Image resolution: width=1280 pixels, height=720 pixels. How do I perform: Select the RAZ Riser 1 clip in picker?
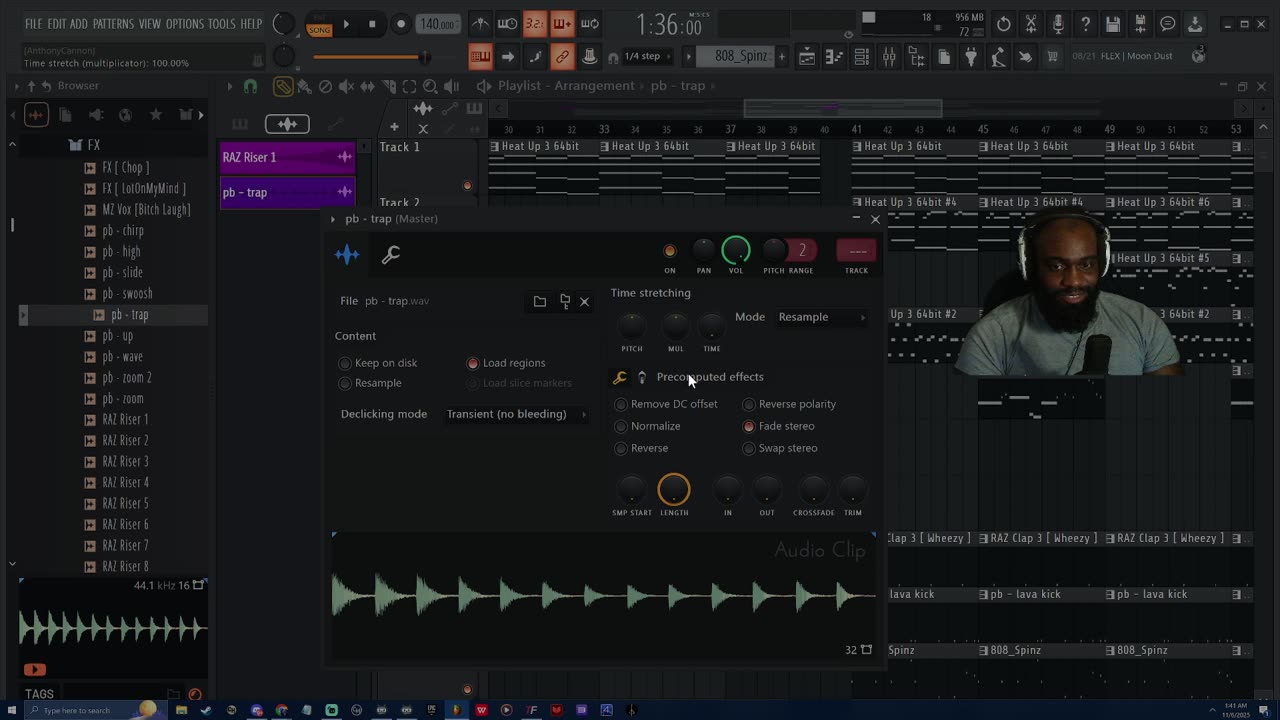[288, 157]
